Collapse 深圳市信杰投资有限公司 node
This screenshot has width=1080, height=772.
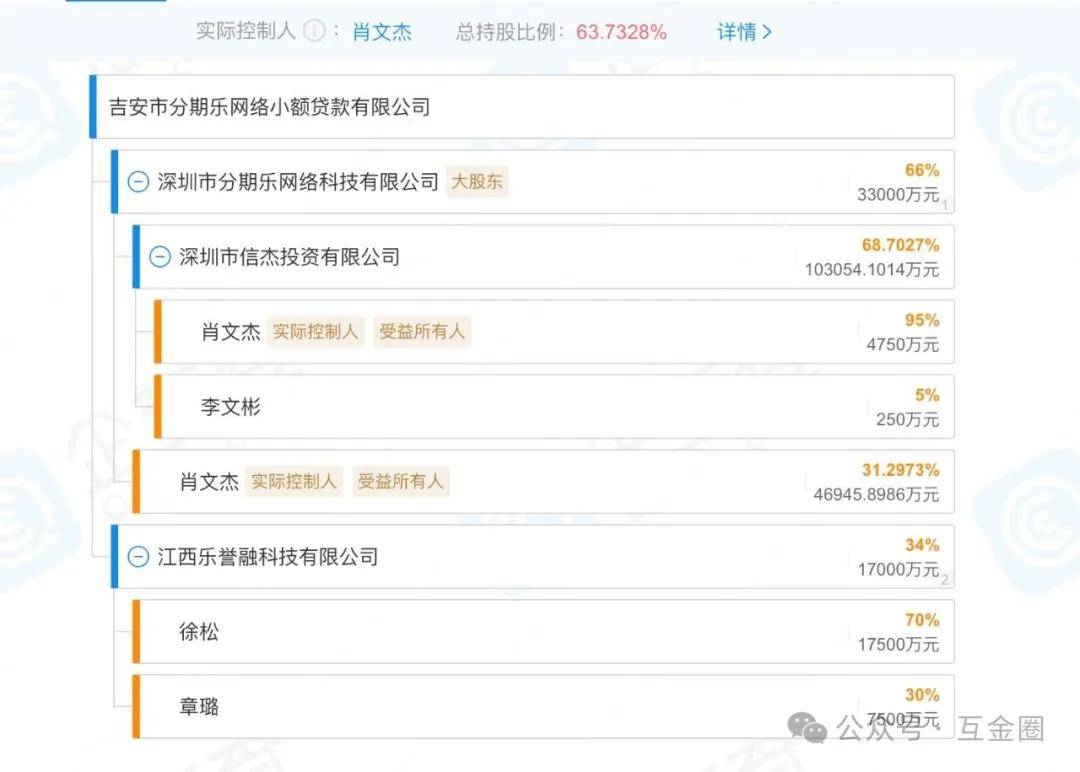pos(160,257)
